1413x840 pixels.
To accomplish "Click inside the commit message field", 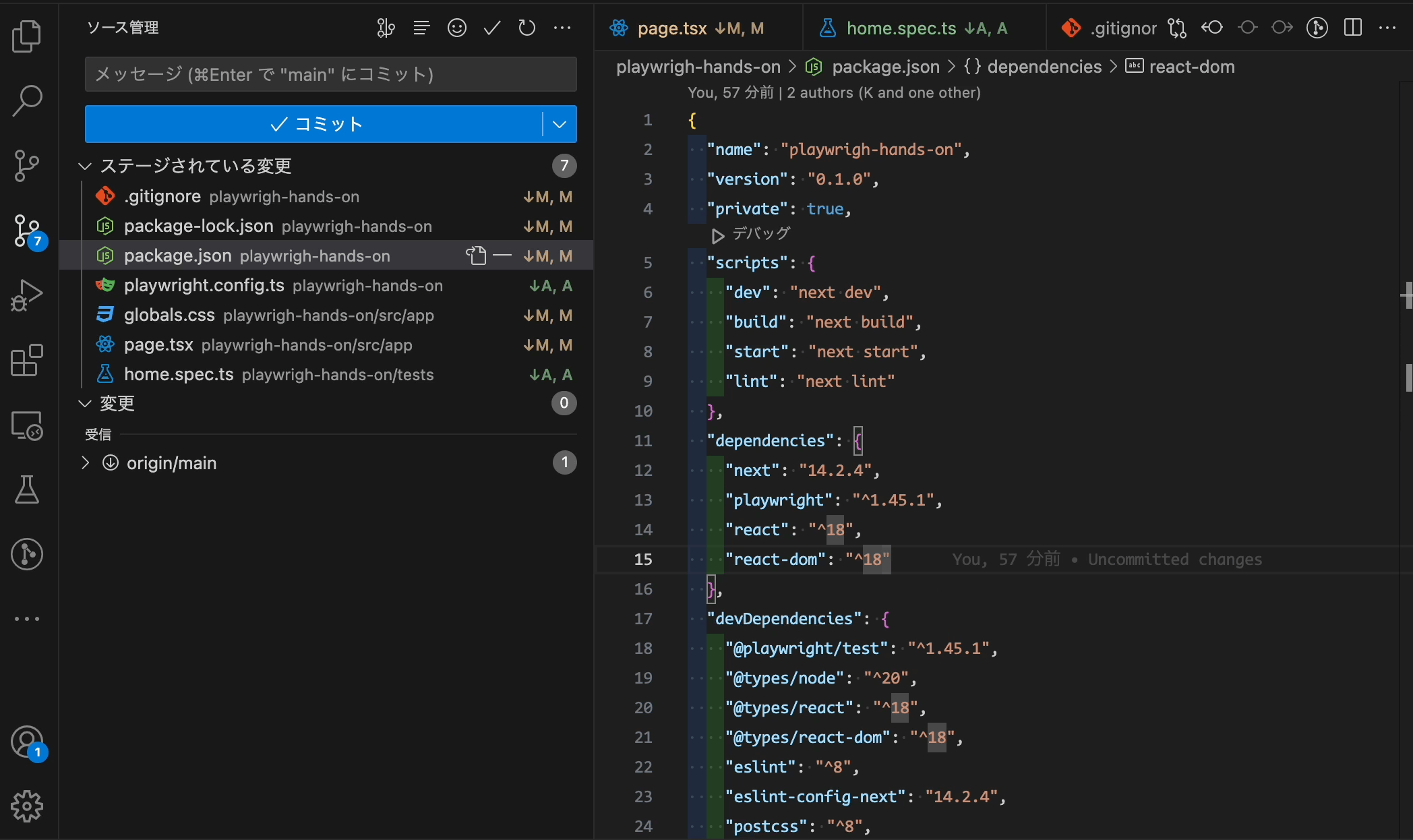I will tap(330, 74).
